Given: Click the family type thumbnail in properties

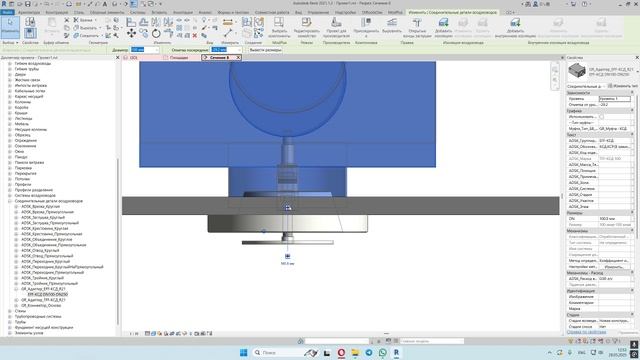Looking at the screenshot, I should (577, 71).
